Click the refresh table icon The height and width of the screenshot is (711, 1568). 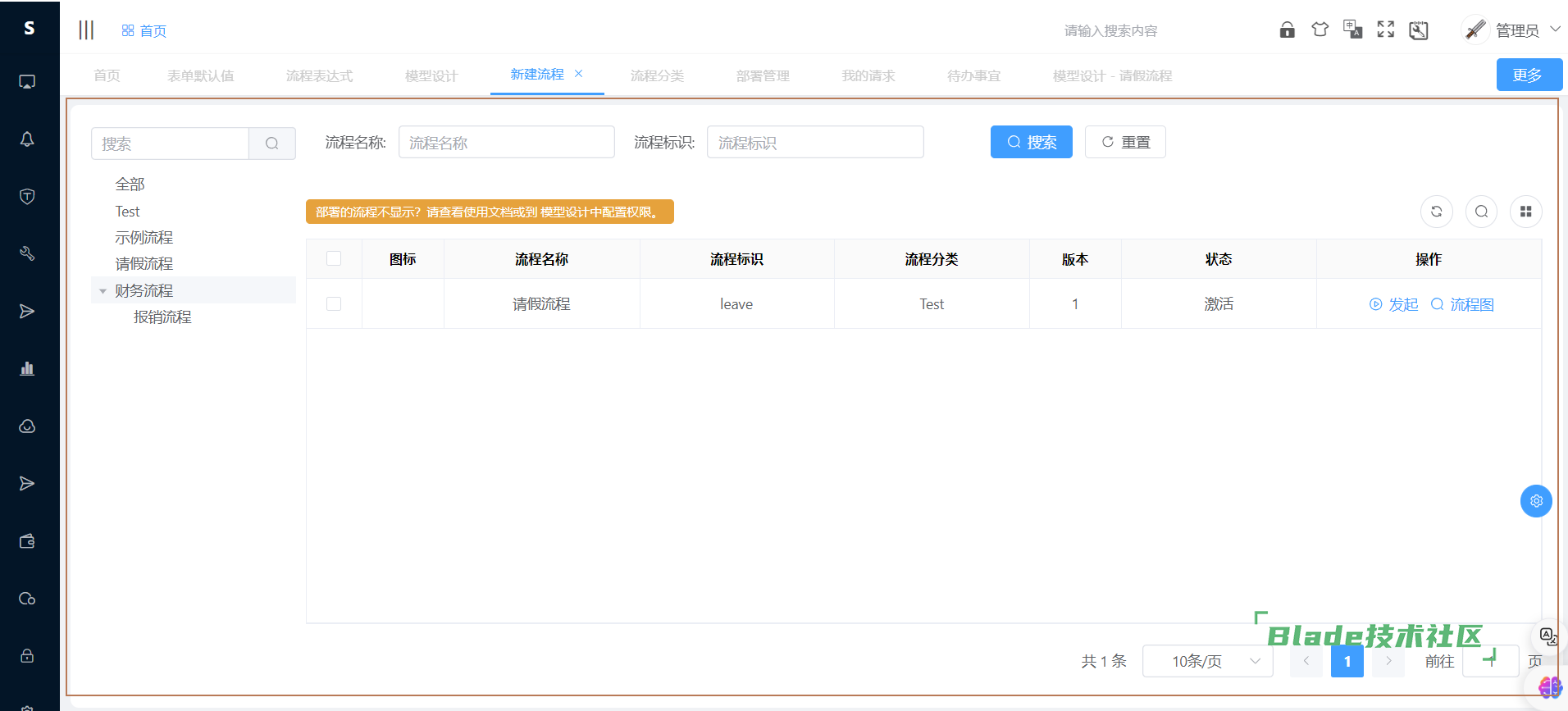(1437, 212)
